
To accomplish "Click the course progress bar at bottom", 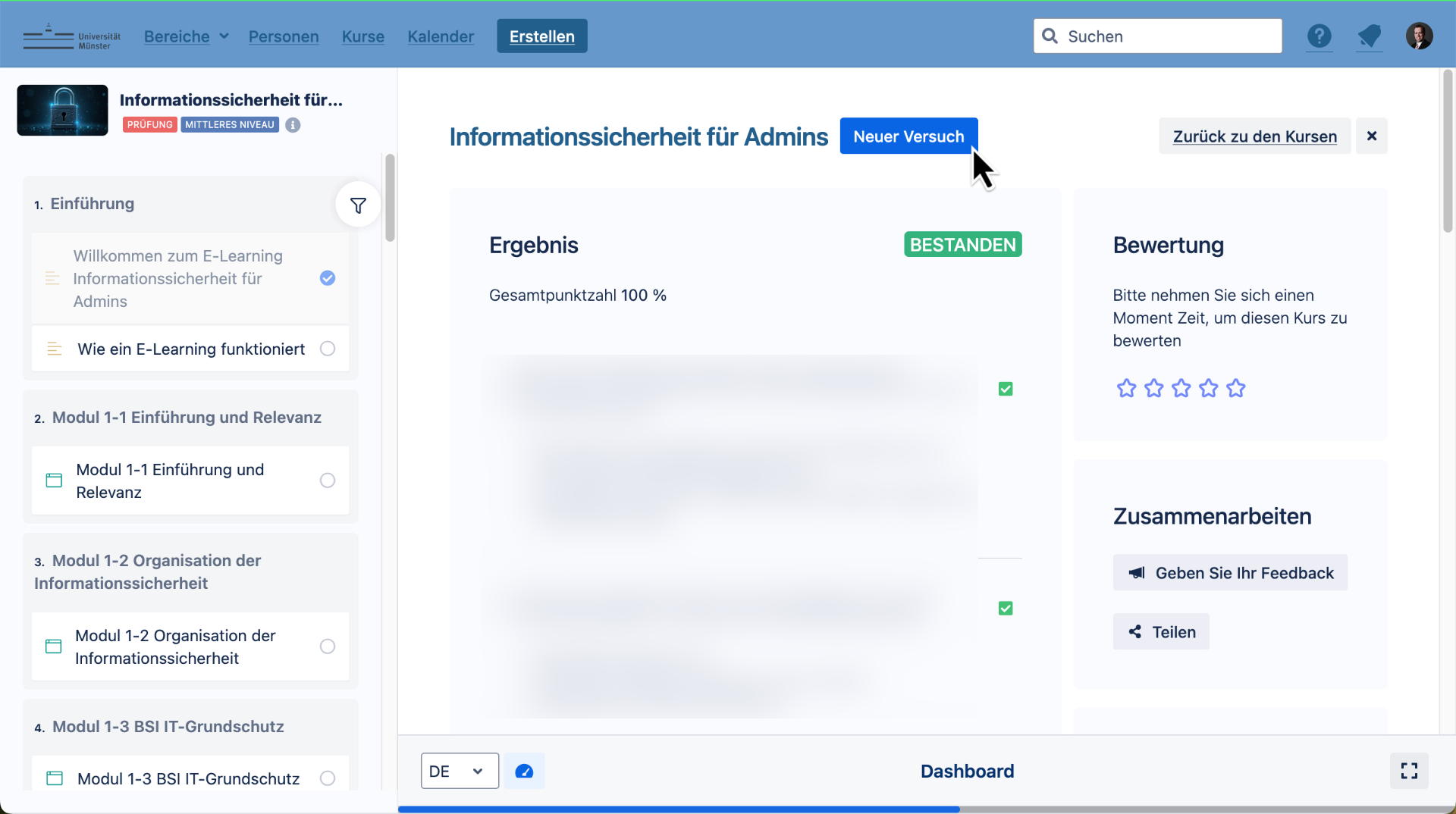I will (927, 809).
